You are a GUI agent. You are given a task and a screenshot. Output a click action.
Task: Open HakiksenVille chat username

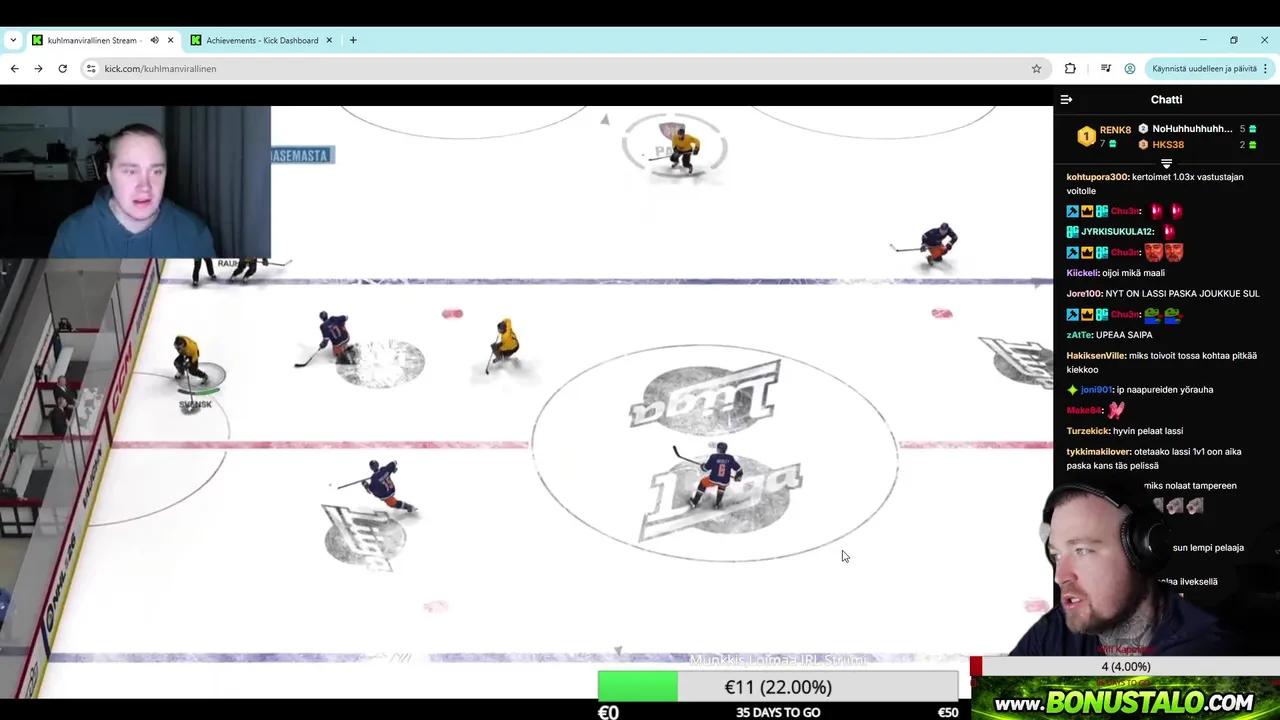tap(1096, 356)
